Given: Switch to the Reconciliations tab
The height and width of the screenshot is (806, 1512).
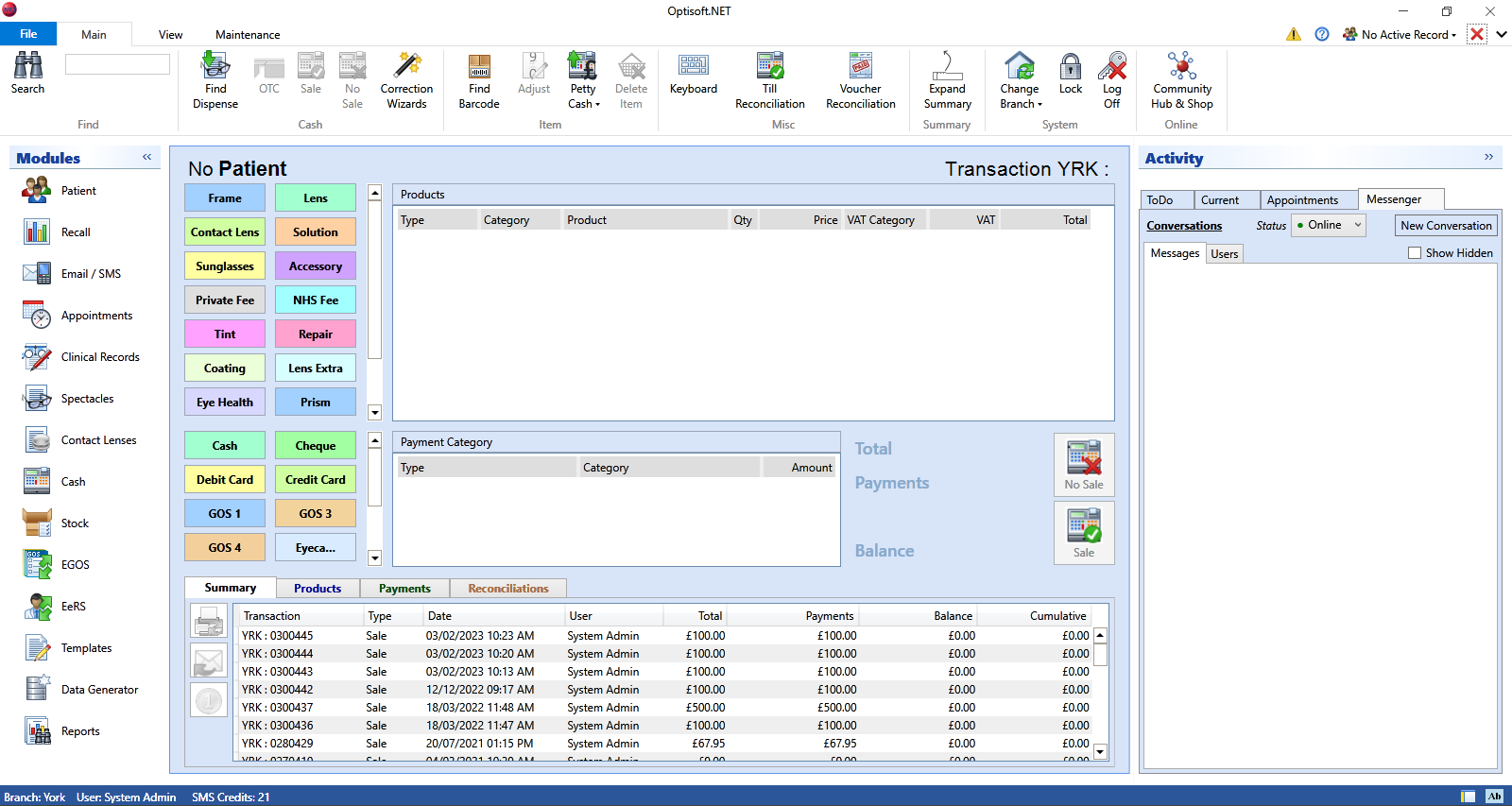Looking at the screenshot, I should click(508, 589).
